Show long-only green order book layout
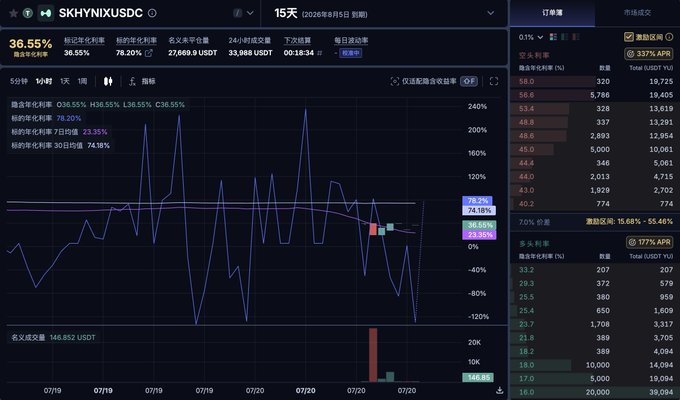The image size is (680, 400). (564, 37)
